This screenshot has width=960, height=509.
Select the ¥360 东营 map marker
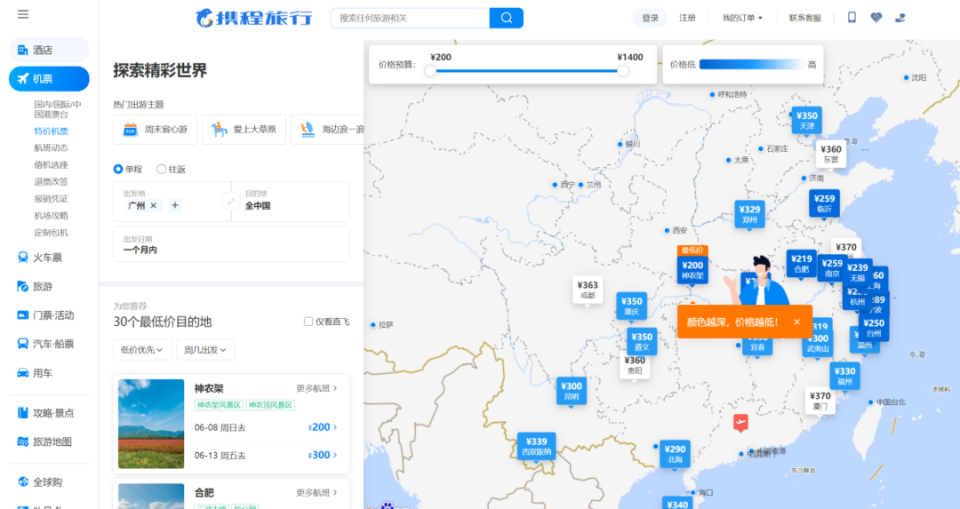[x=831, y=154]
